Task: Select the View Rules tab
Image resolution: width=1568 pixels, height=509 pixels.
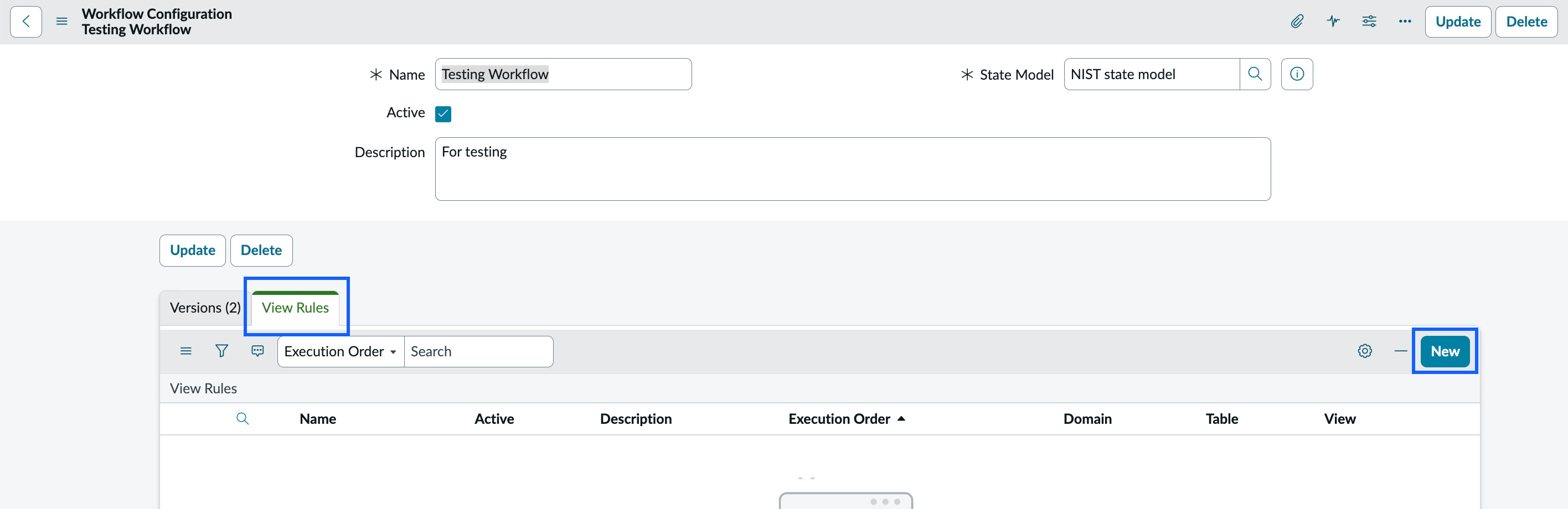Action: (295, 308)
